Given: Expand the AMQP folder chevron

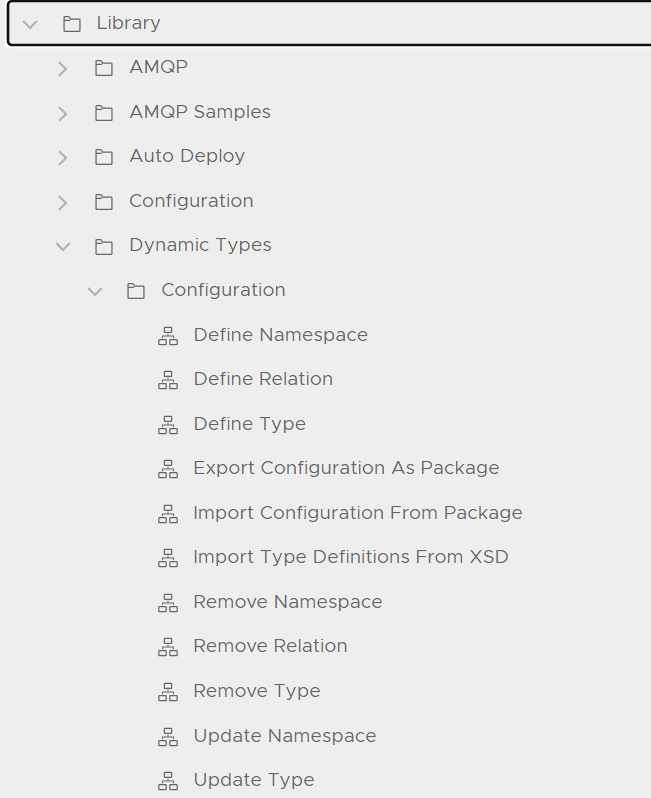Looking at the screenshot, I should pyautogui.click(x=63, y=69).
